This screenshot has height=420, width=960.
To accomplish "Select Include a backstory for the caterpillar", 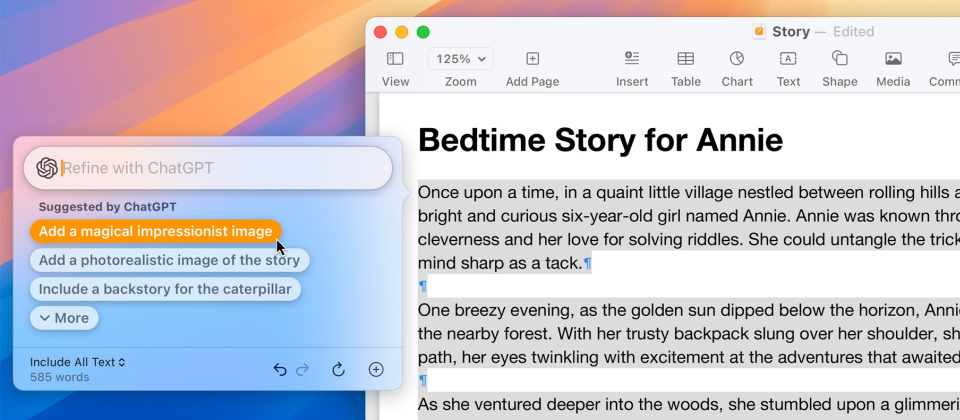I will tap(165, 289).
